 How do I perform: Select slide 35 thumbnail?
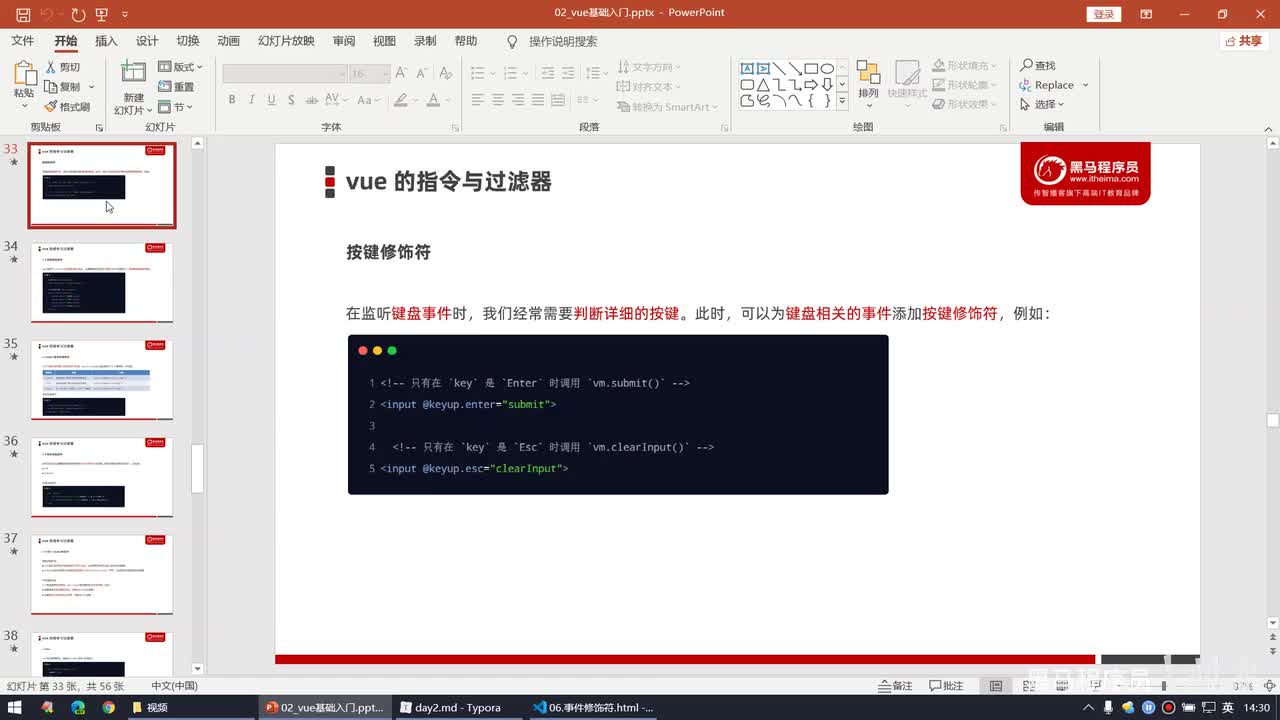[x=102, y=379]
